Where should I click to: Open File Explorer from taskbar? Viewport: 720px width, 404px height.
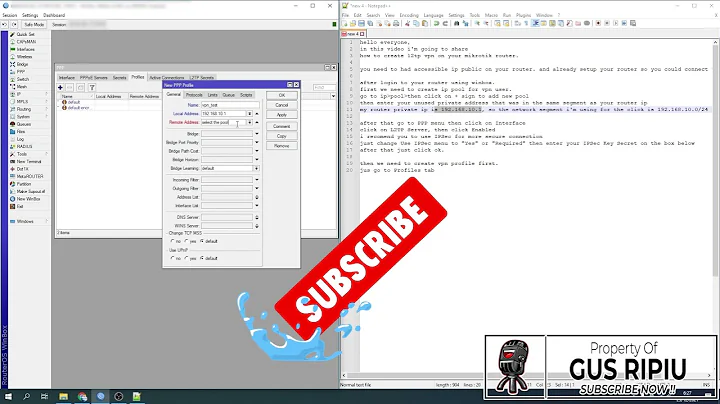tap(63, 396)
